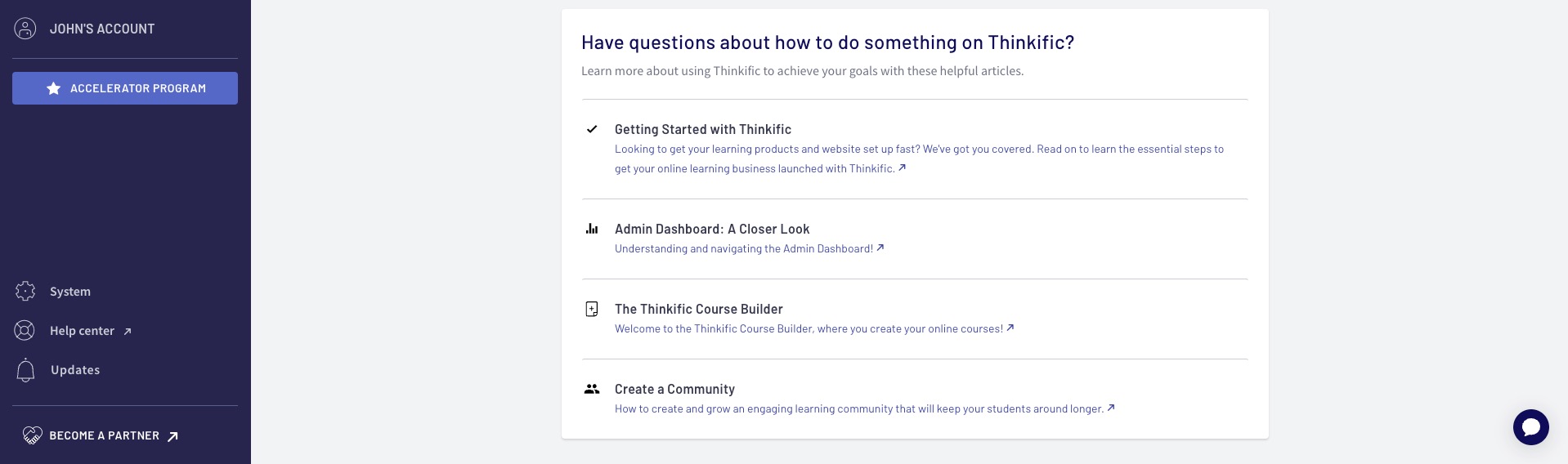Click the Help center lifebuoy icon
This screenshot has width=1568, height=464.
[x=25, y=331]
